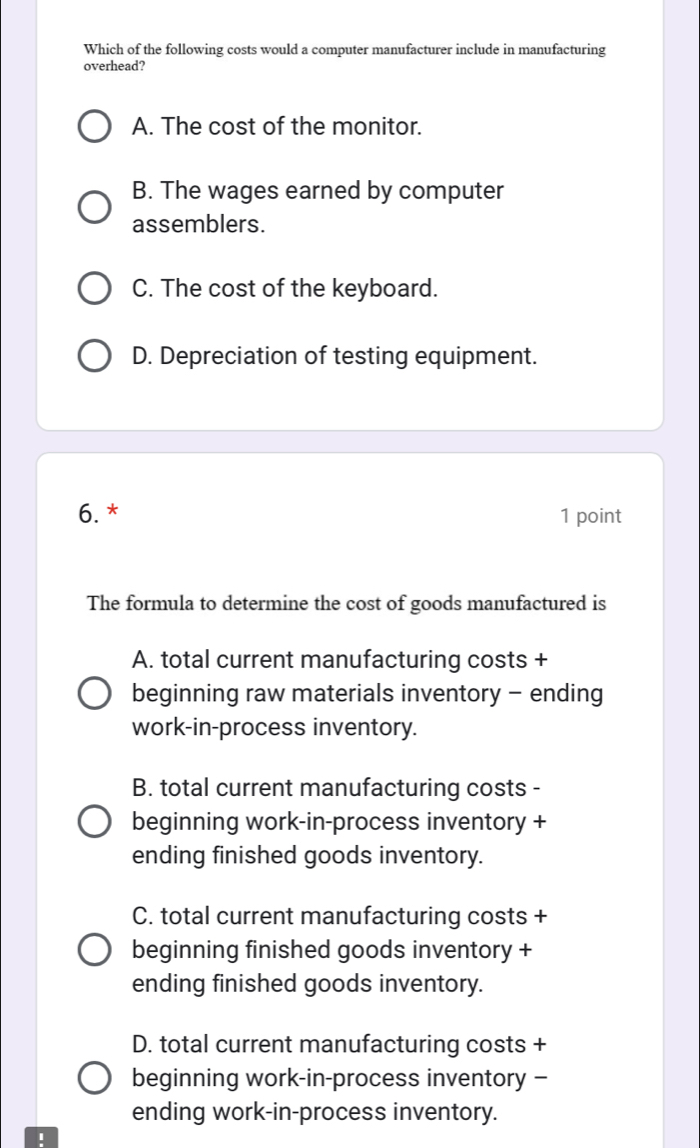Image resolution: width=700 pixels, height=1148 pixels.
Task: Pick 'D. Depreciation of testing equipment' radio button
Action: [95, 356]
